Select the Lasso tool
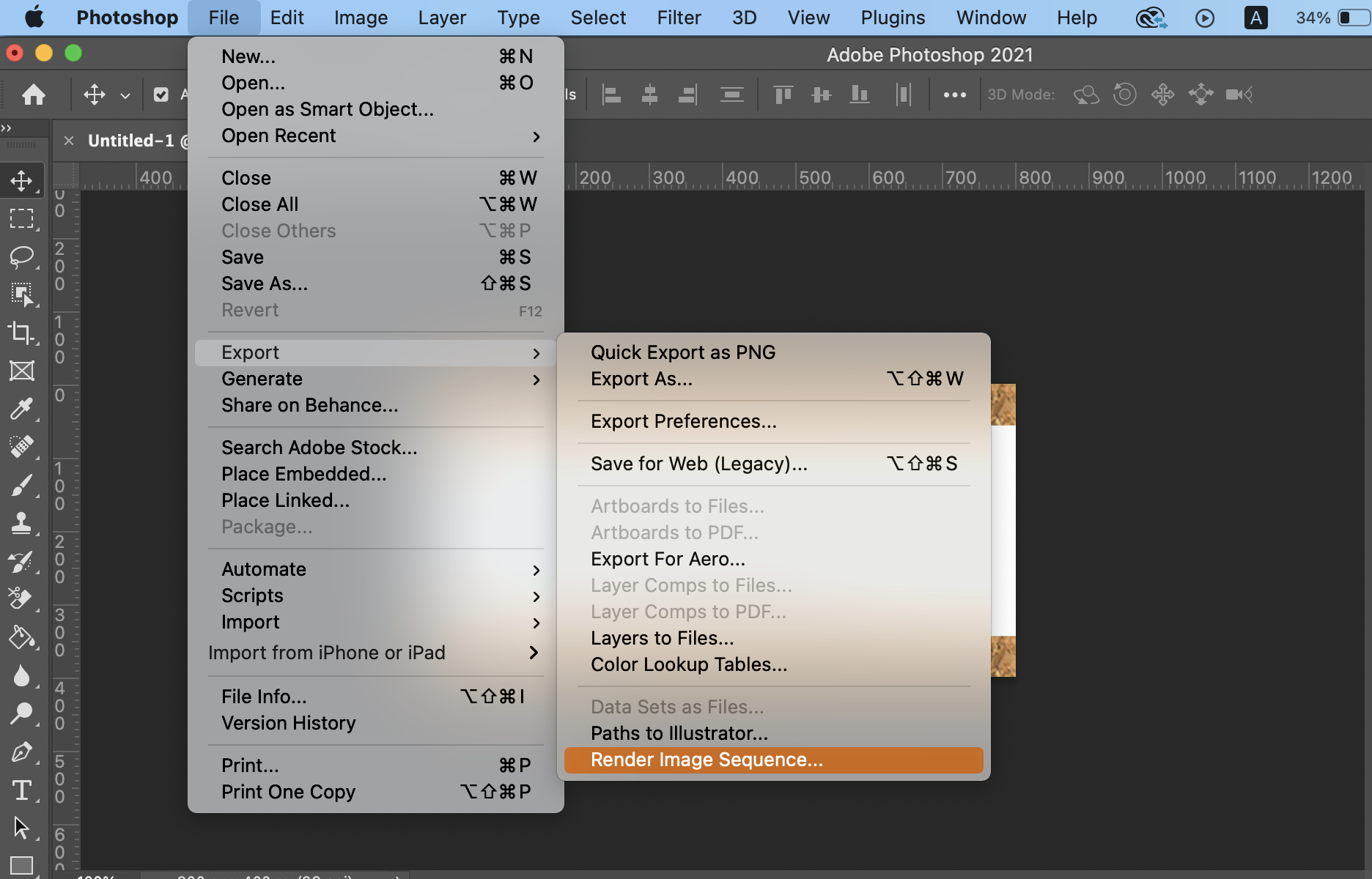Screen dimensions: 1372x879 [22, 257]
